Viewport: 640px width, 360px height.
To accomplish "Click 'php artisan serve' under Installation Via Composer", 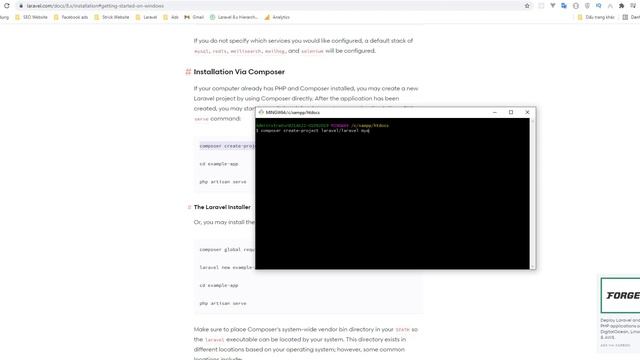I will [223, 182].
